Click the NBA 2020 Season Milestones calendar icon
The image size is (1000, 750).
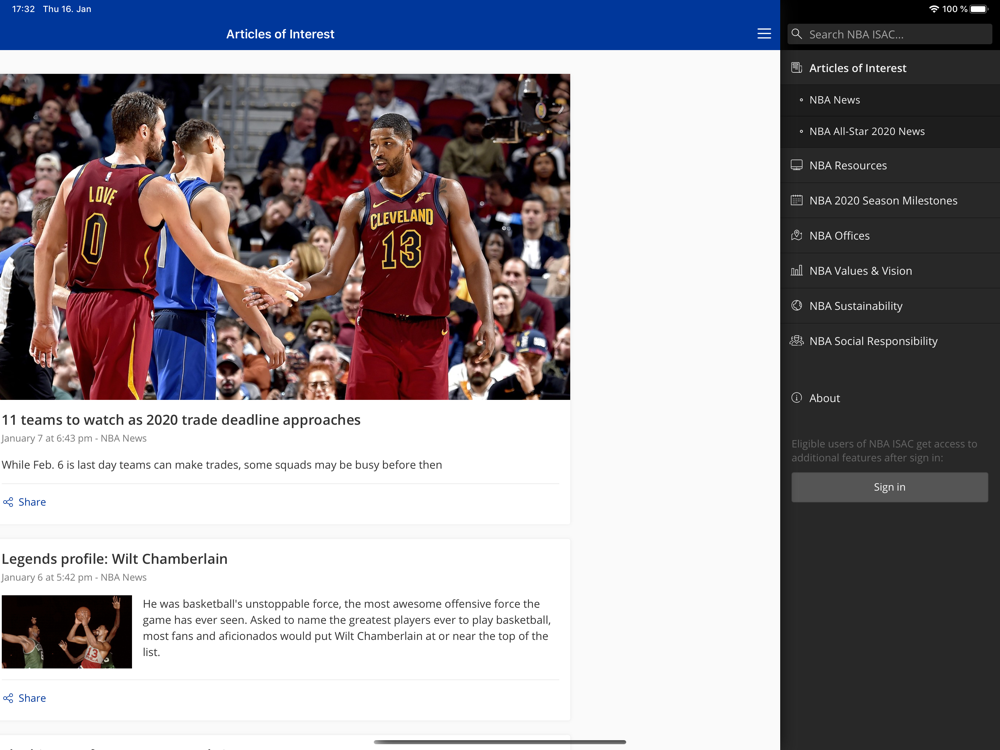pos(797,200)
